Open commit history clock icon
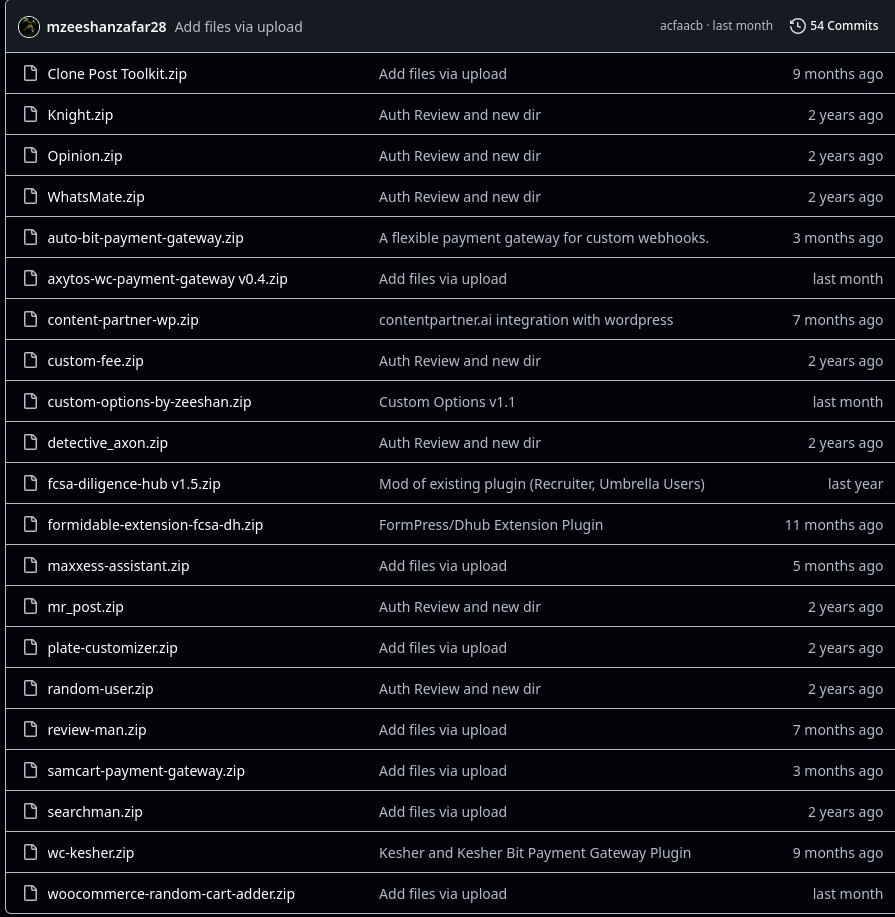 (797, 26)
